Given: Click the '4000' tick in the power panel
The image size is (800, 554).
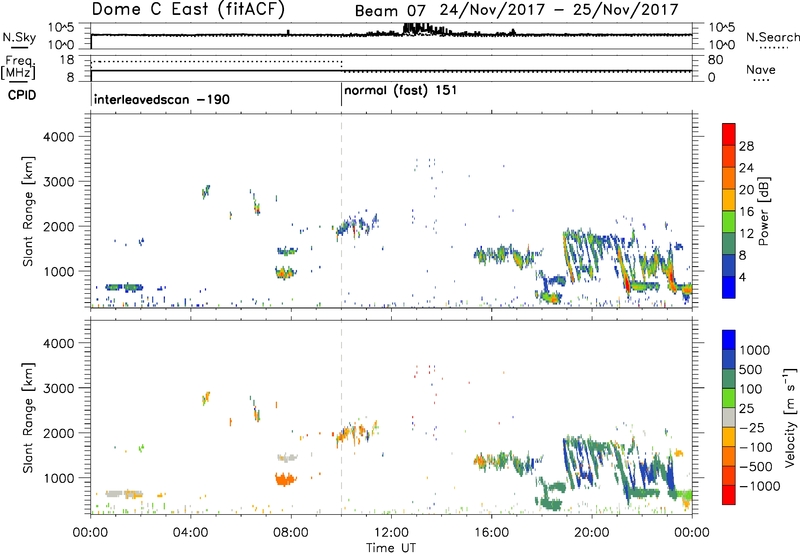Looking at the screenshot, I should (59, 137).
